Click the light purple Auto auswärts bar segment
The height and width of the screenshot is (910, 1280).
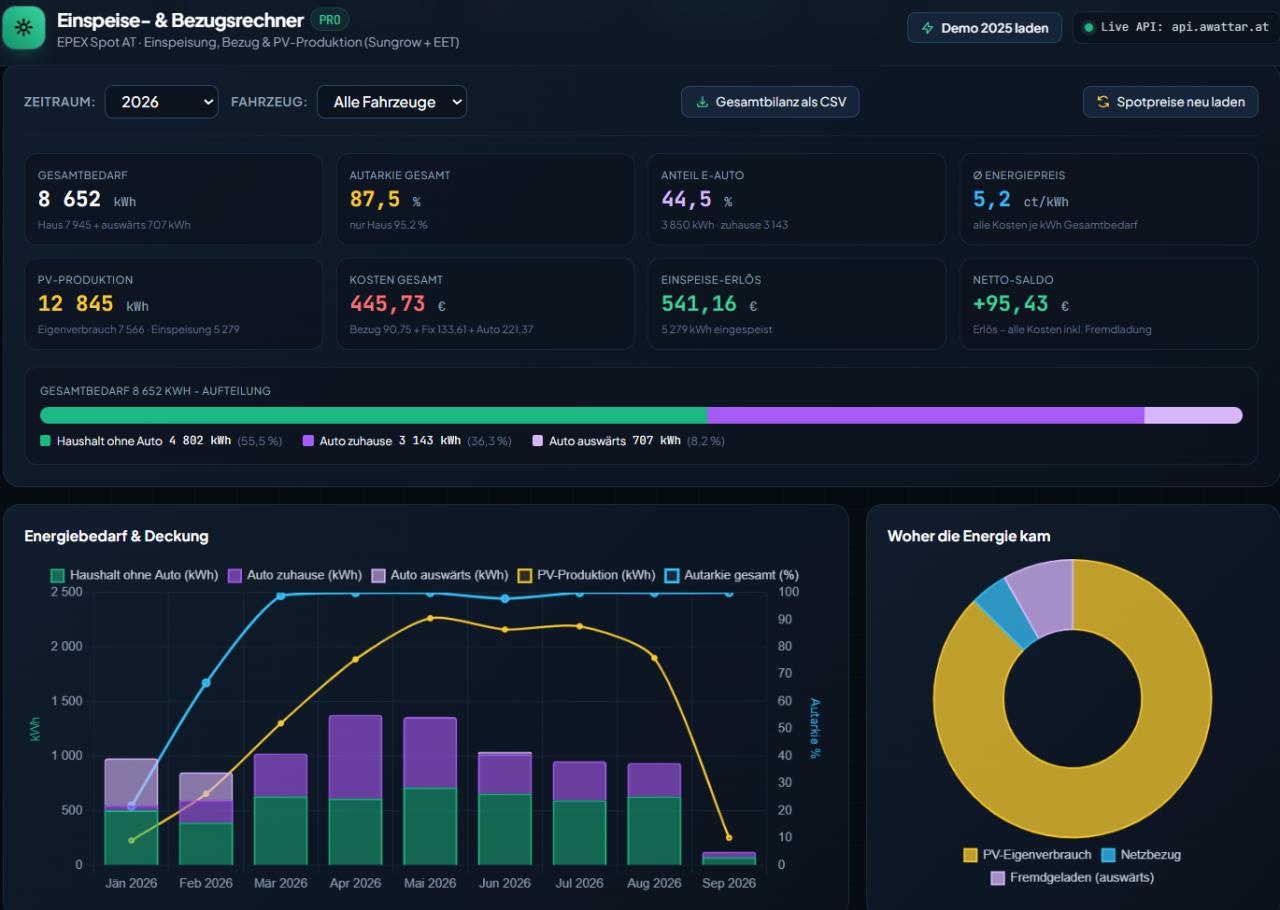pyautogui.click(x=1193, y=415)
